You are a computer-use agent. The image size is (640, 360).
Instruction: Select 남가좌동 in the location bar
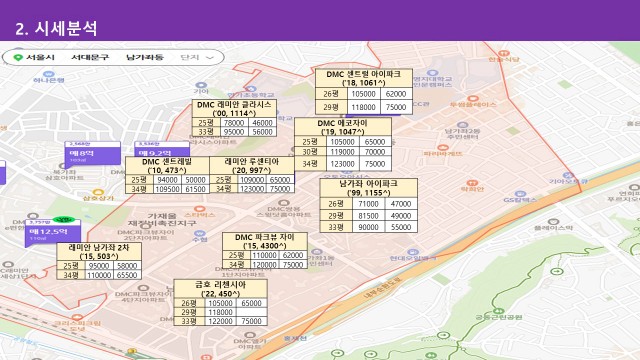click(144, 57)
